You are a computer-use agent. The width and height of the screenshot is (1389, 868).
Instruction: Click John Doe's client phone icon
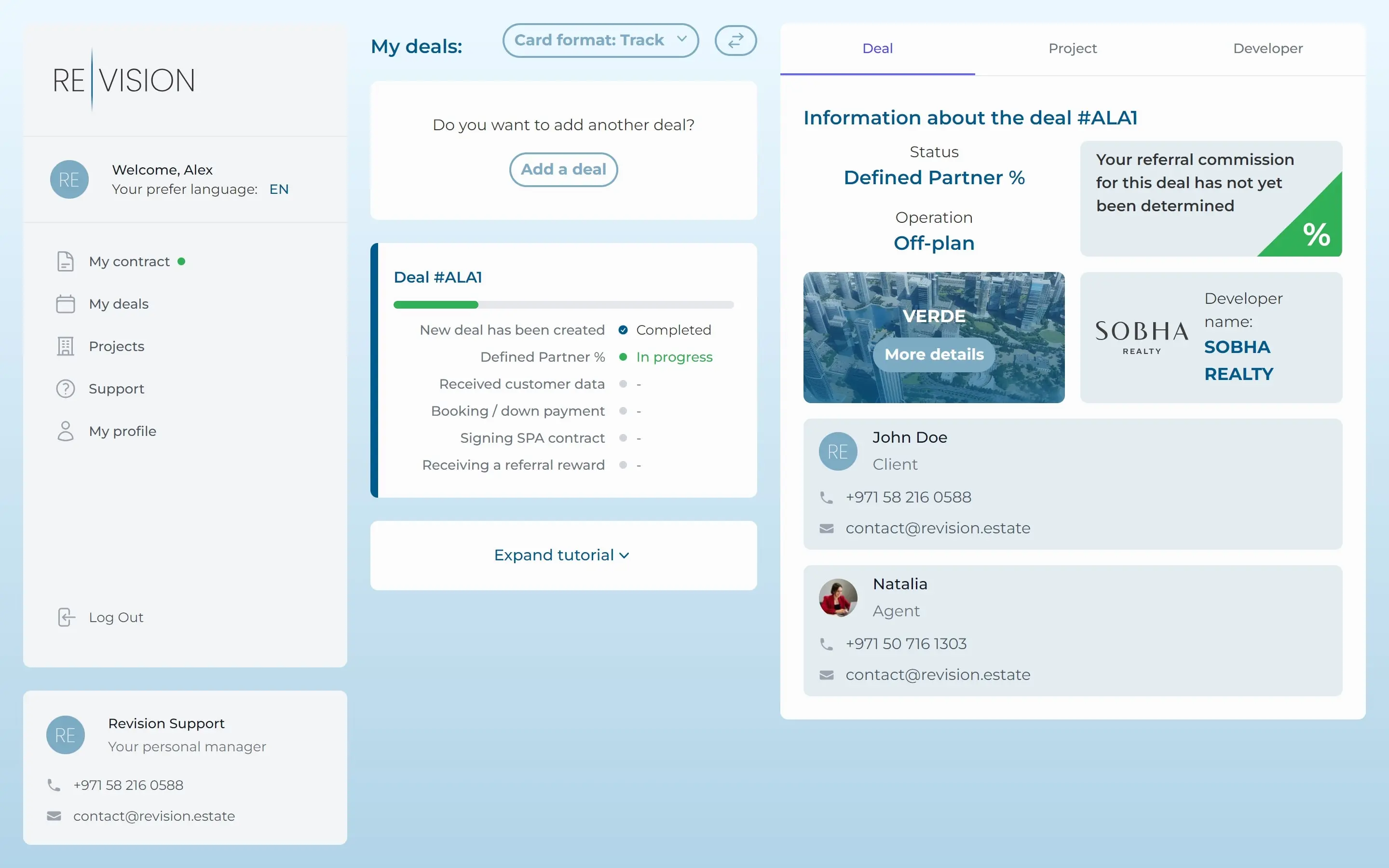(826, 497)
